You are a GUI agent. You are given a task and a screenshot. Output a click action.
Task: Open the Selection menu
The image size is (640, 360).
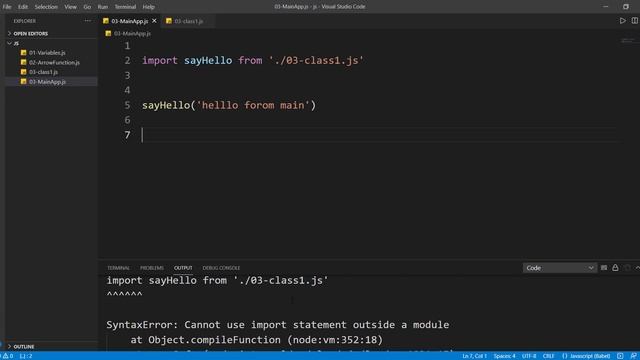46,7
